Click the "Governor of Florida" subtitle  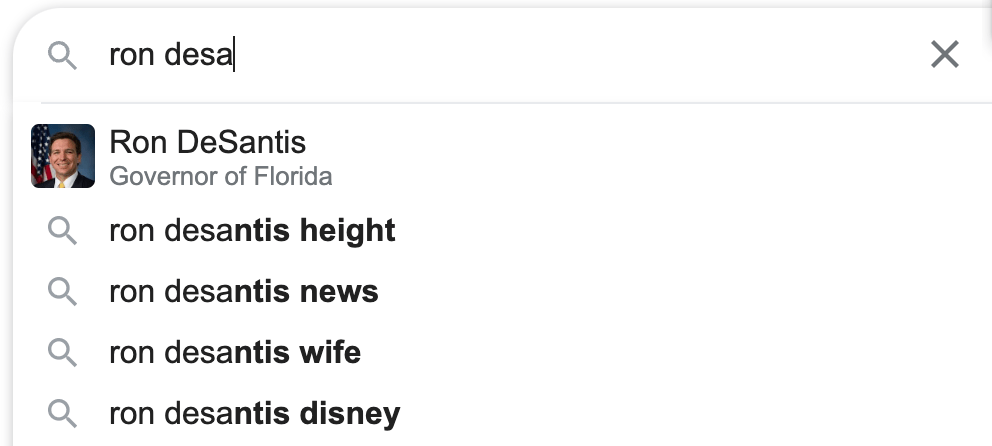pos(220,177)
